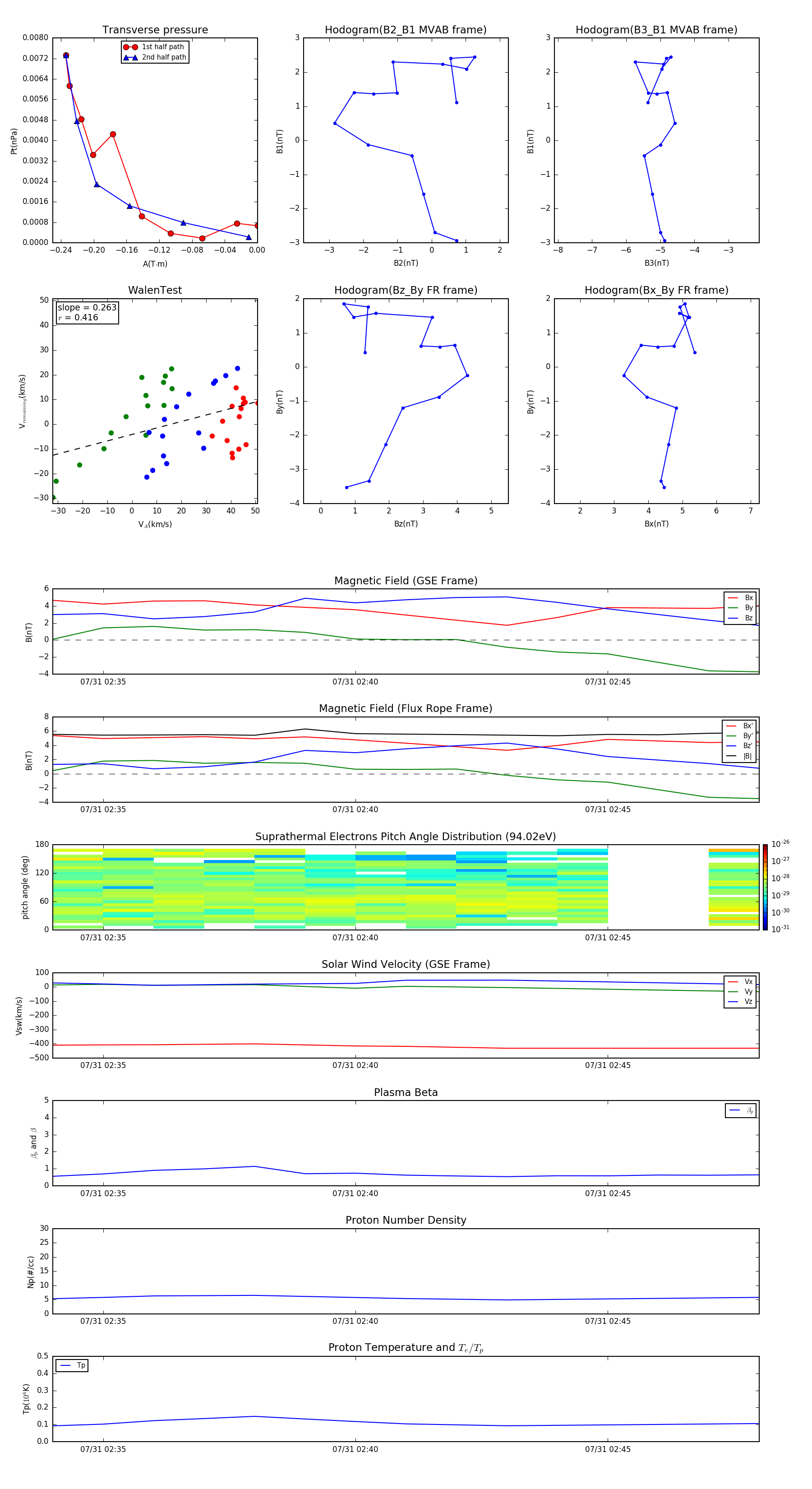The width and height of the screenshot is (812, 1489).
Task: Click the 'Hodogram(B3_B1 MVAB frame)' title
Action: pyautogui.click(x=656, y=30)
